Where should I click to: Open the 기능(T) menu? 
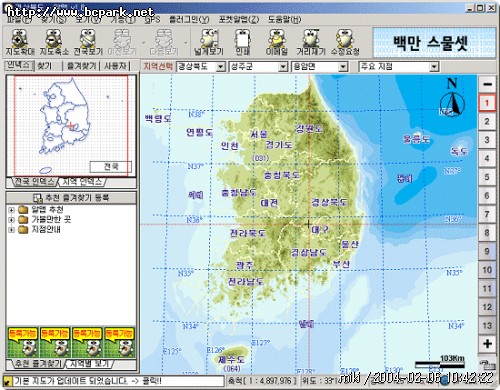(123, 19)
